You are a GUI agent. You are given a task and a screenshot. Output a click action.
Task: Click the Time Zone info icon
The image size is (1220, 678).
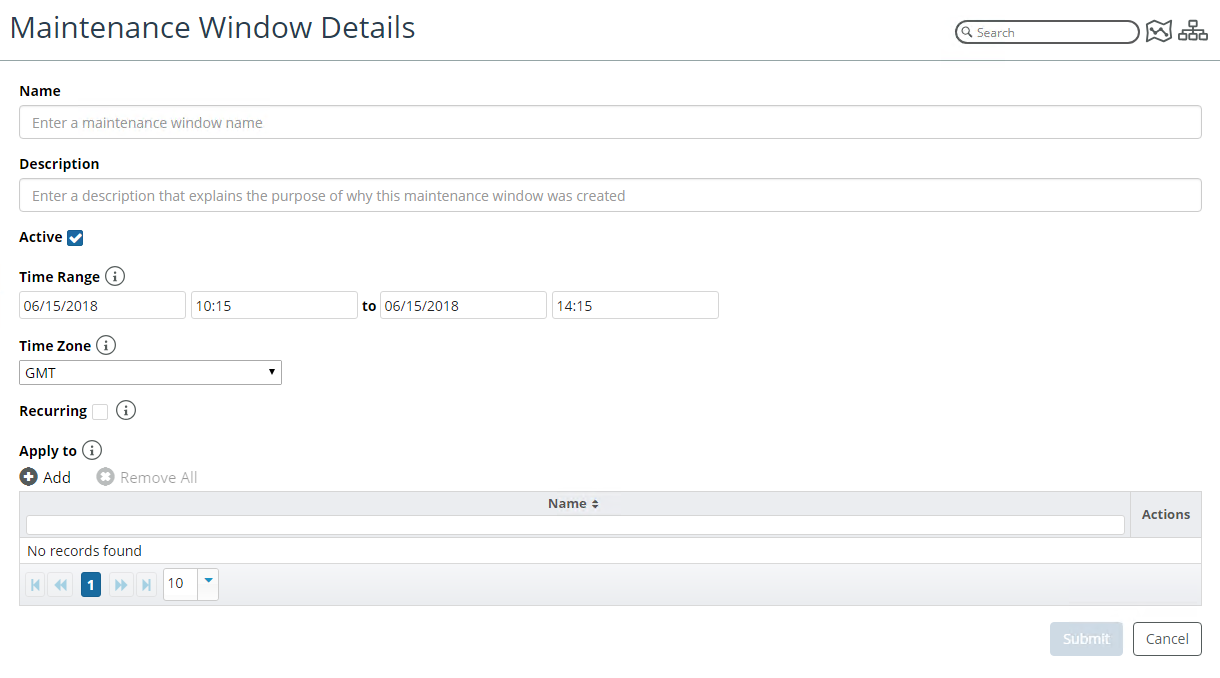point(106,346)
